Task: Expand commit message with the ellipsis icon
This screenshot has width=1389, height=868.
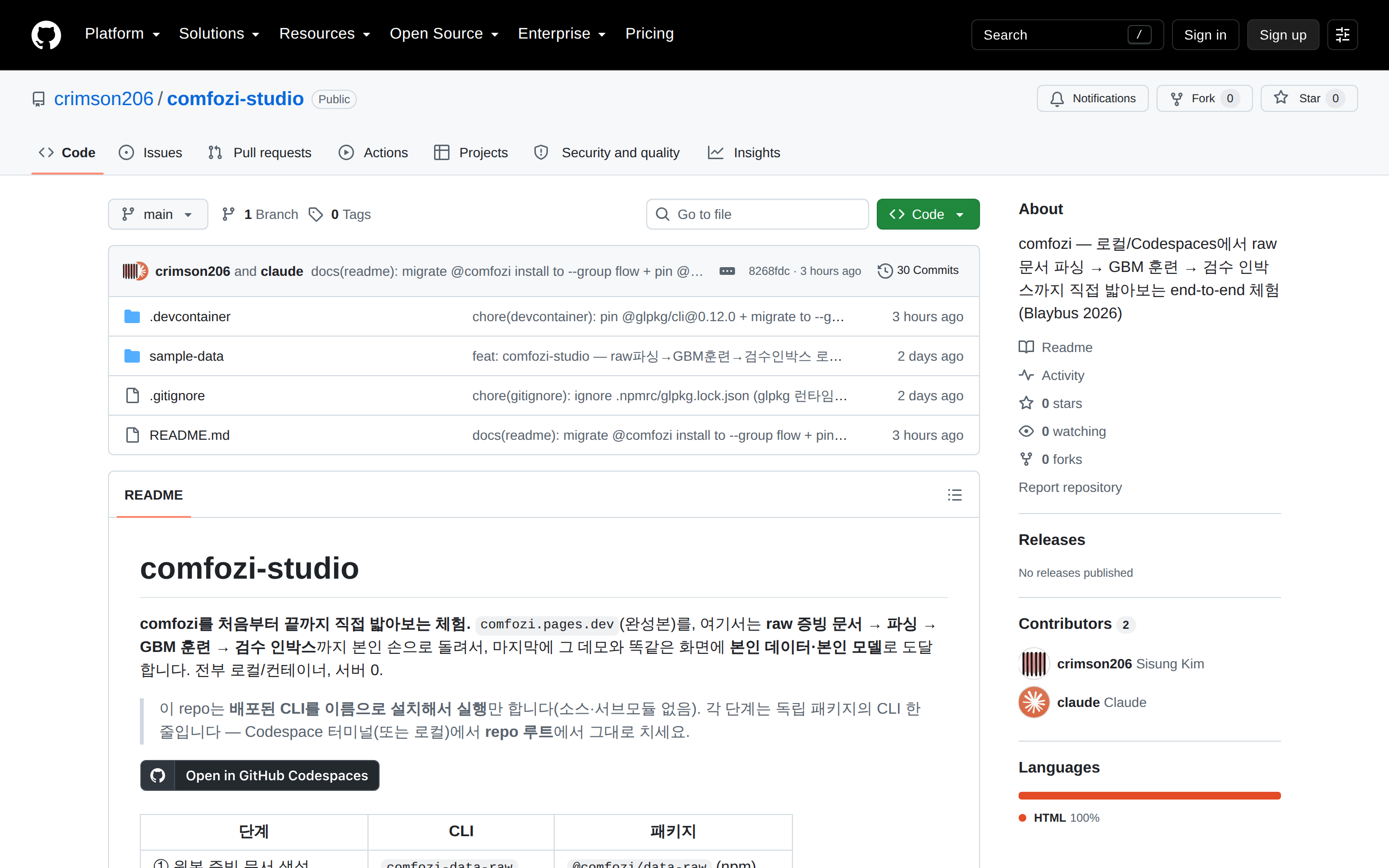Action: [x=727, y=271]
